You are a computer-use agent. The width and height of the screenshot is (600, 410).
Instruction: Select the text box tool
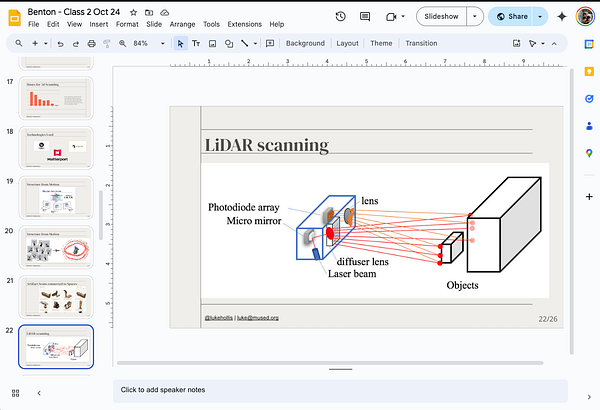pyautogui.click(x=196, y=44)
